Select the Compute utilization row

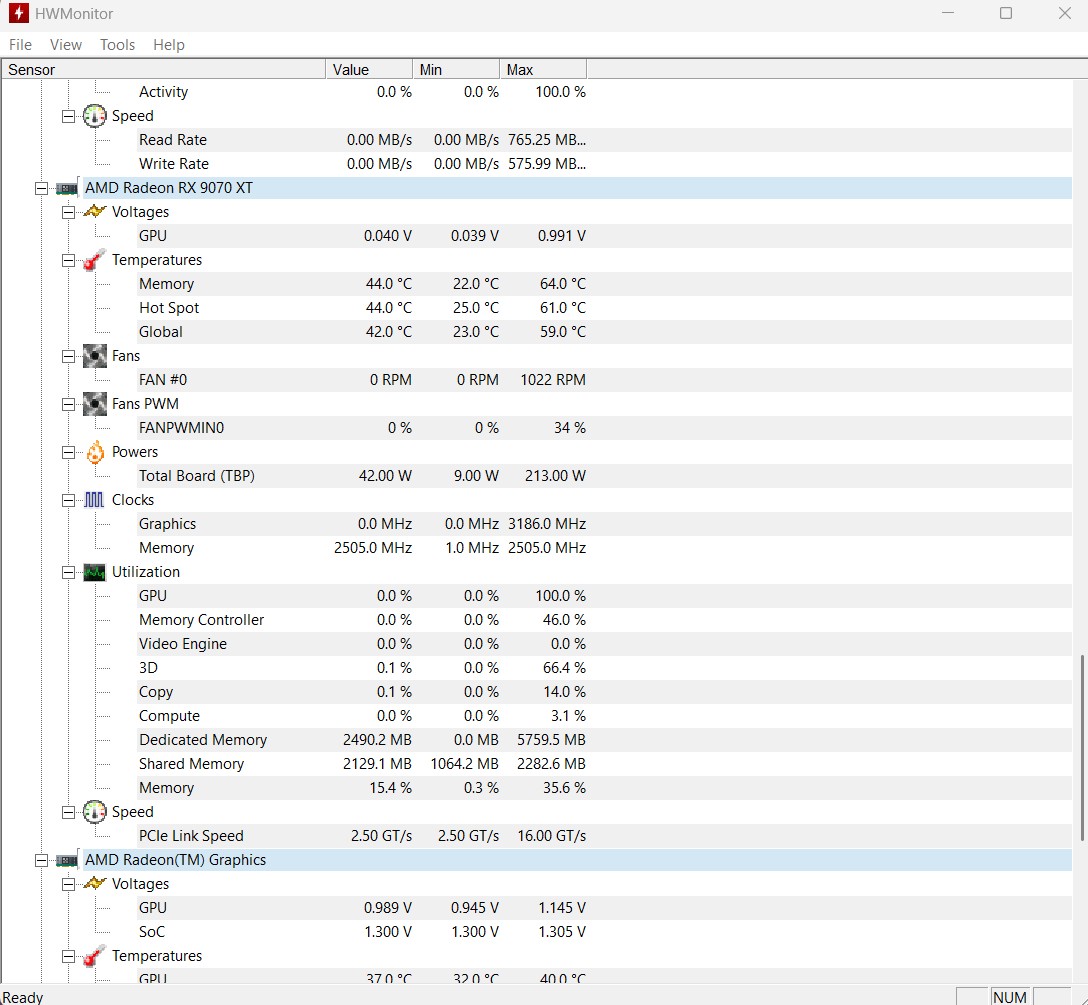604,716
